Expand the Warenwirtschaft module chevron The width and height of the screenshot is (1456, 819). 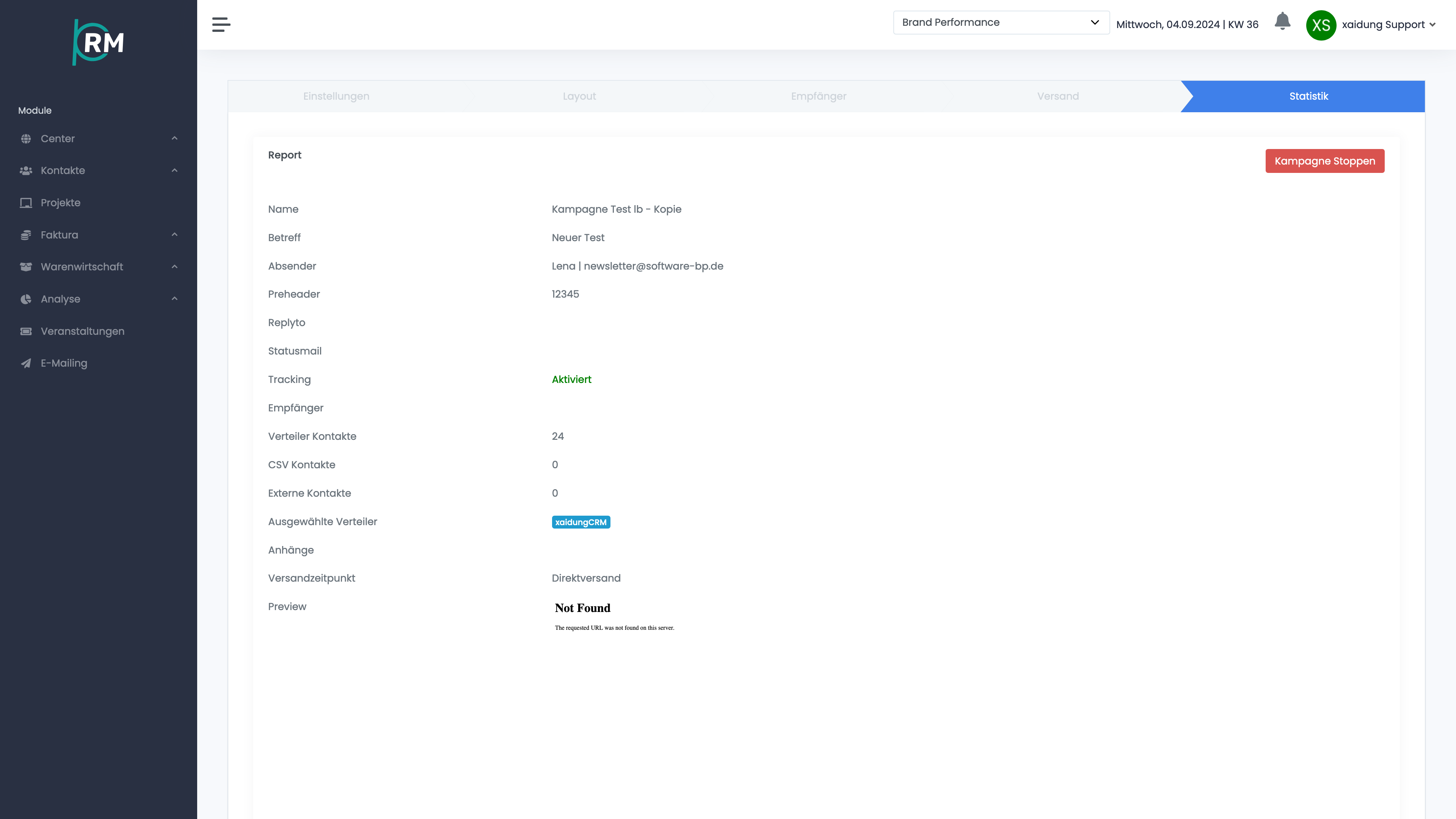click(x=175, y=267)
